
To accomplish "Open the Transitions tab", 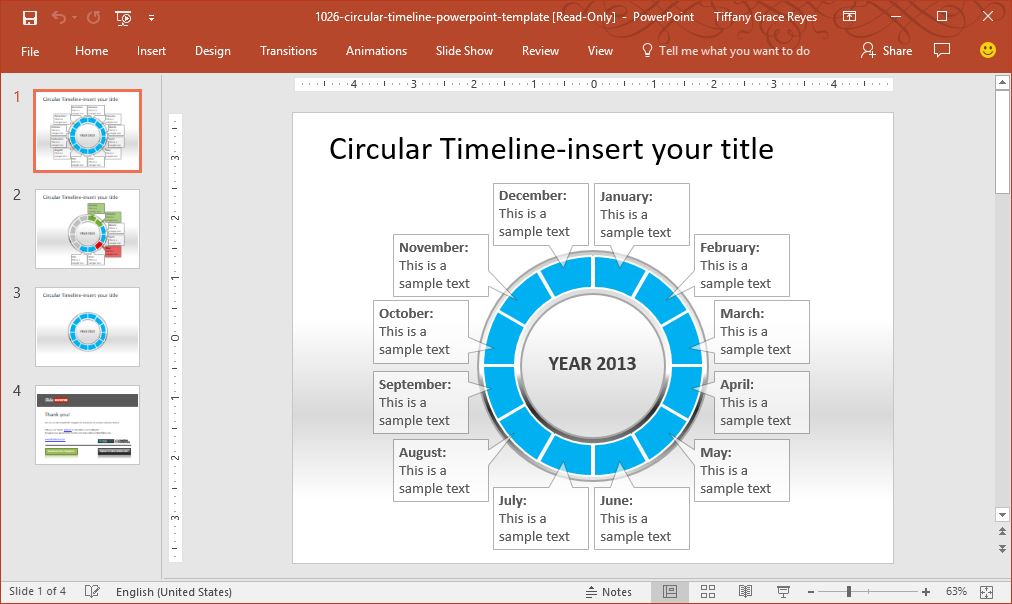I will click(x=288, y=51).
